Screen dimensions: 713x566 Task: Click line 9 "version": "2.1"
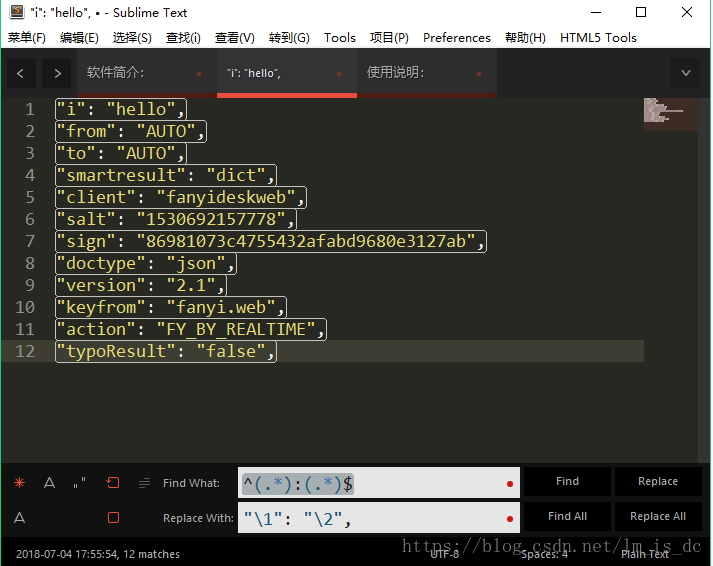coord(141,285)
